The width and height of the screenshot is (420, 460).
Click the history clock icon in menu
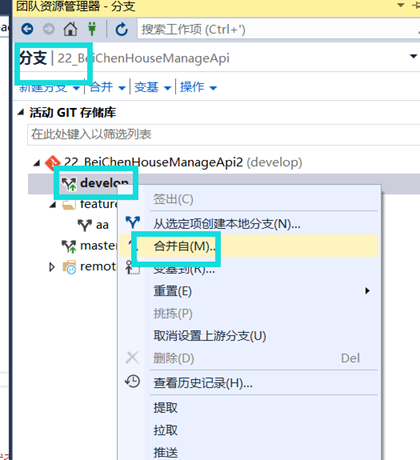(x=132, y=381)
